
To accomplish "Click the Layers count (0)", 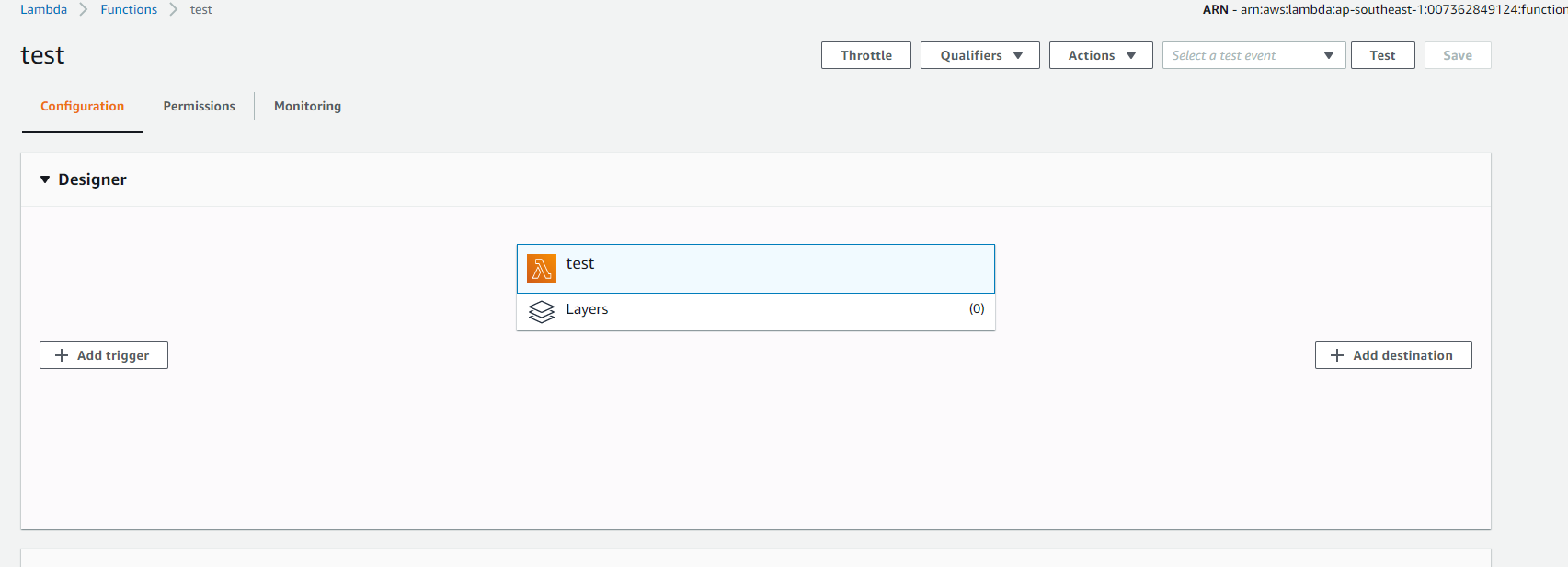I will click(977, 309).
